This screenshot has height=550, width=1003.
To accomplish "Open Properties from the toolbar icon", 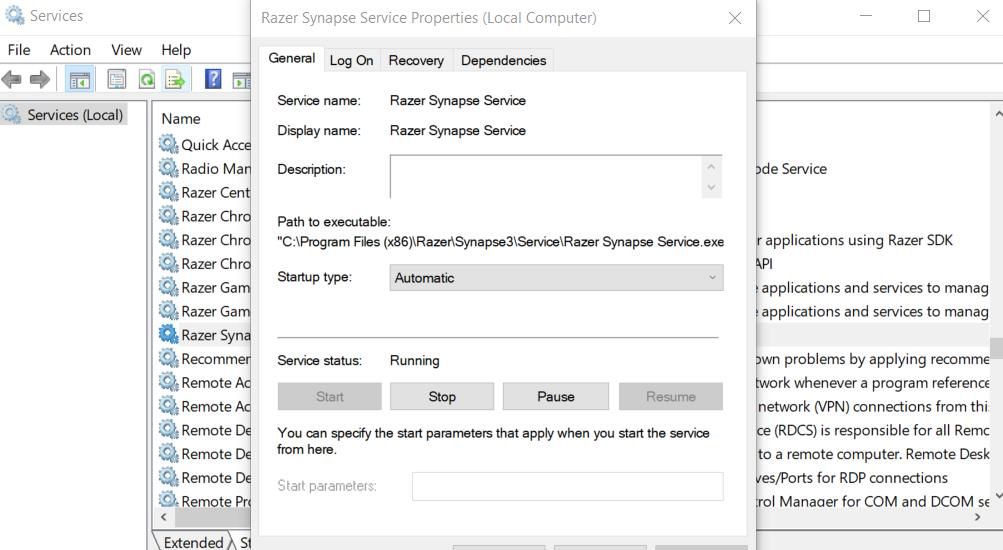I will click(117, 79).
